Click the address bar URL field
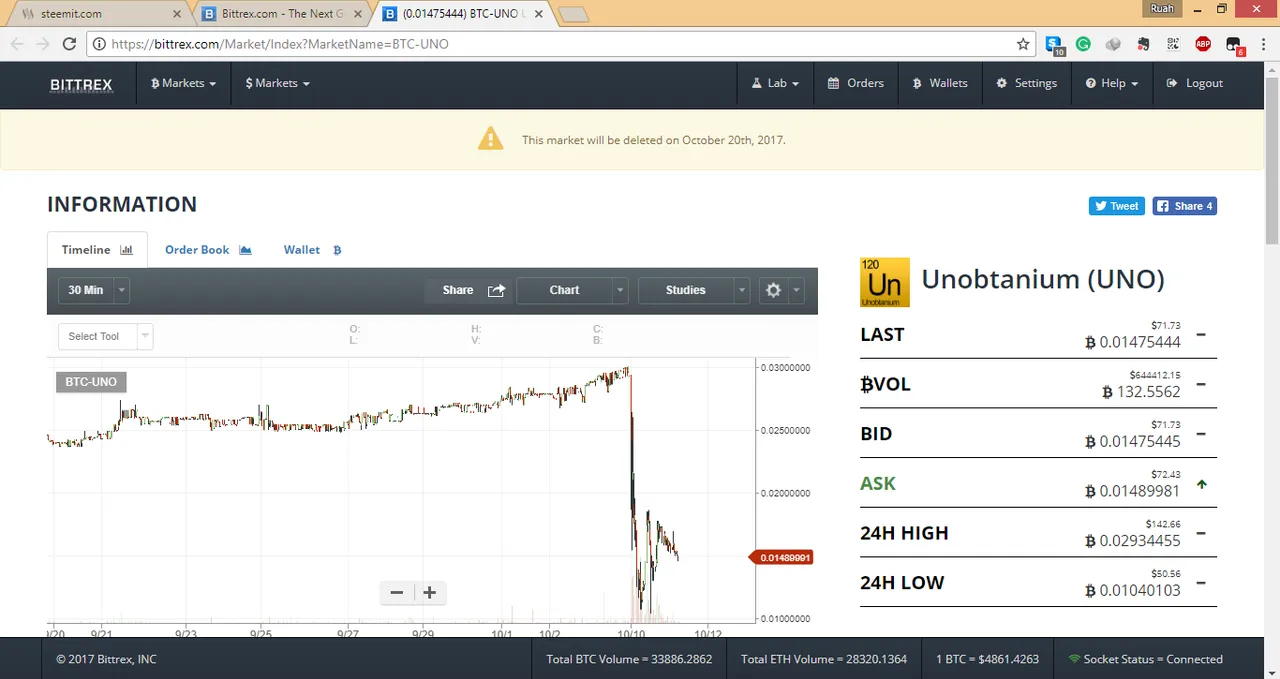 tap(560, 44)
